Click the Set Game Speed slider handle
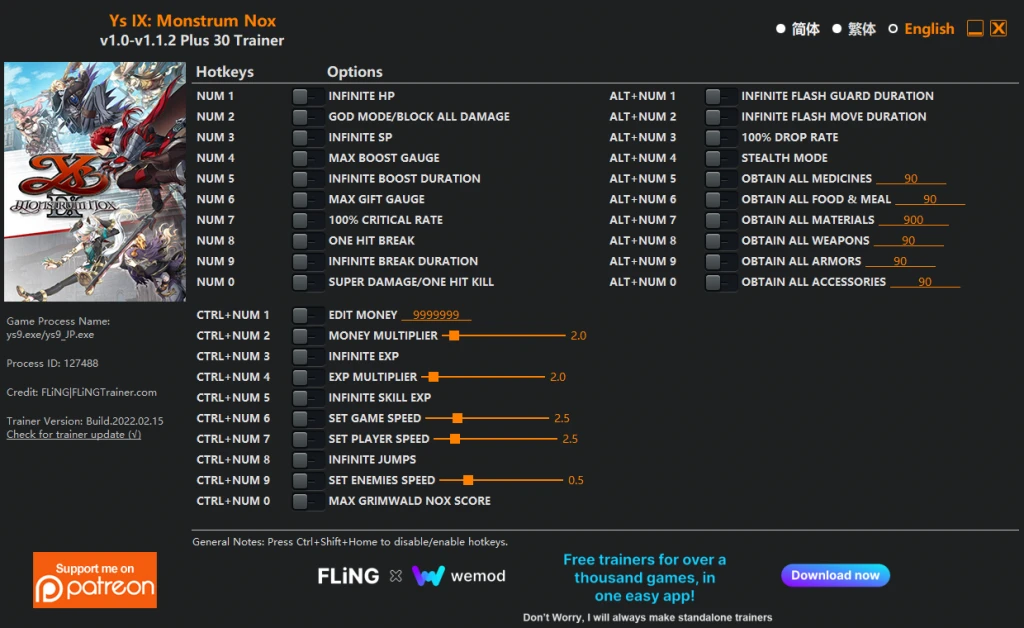 pyautogui.click(x=457, y=418)
